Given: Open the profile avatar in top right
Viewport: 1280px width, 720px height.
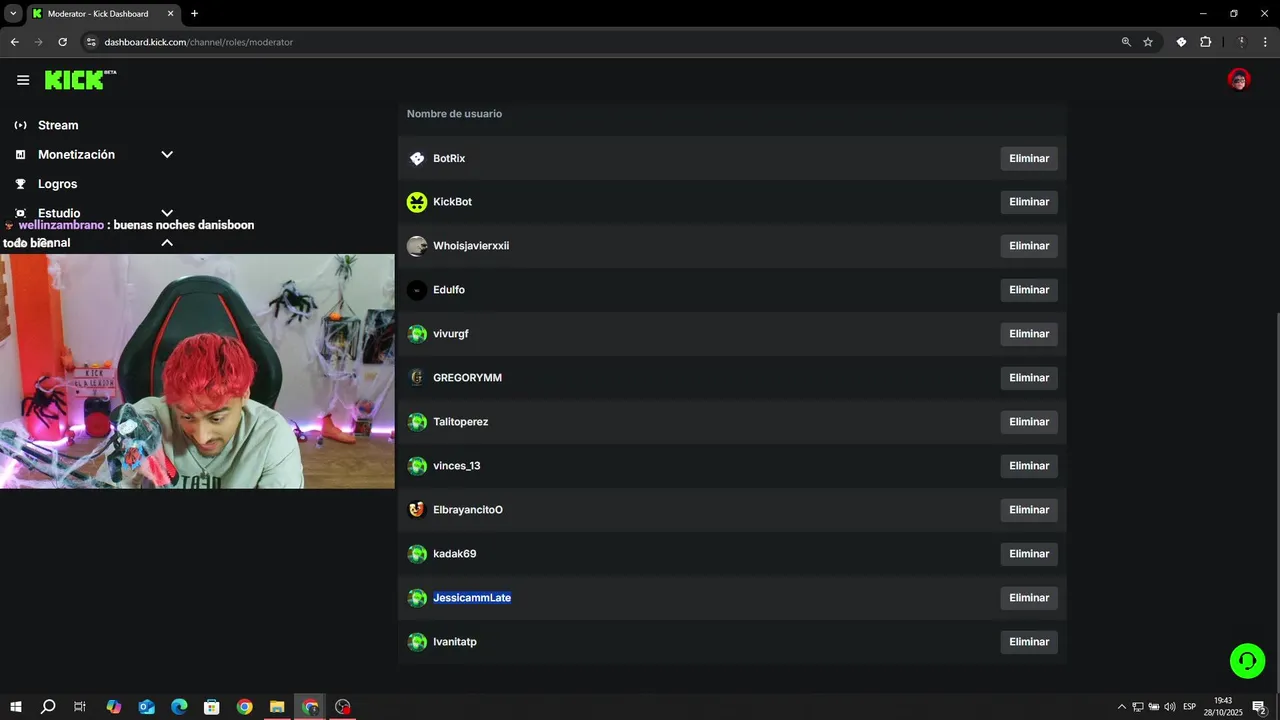Looking at the screenshot, I should 1239,80.
